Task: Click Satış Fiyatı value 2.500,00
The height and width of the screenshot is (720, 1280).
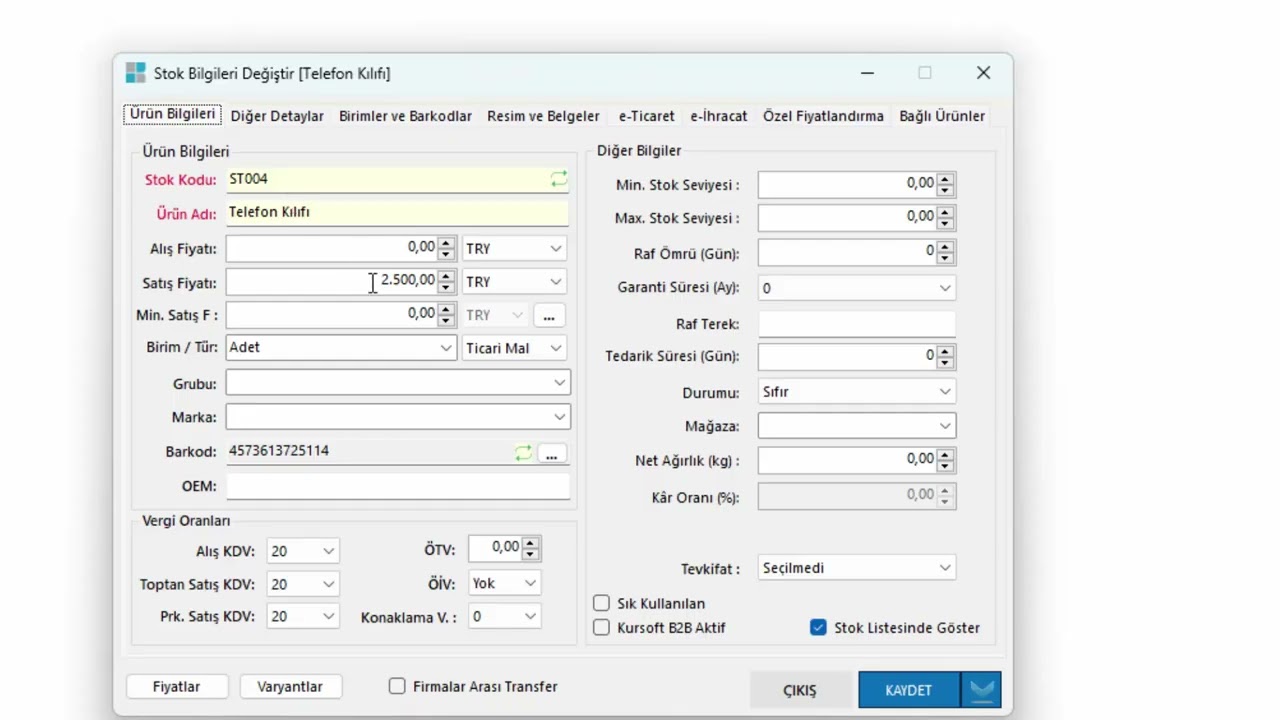Action: pos(408,280)
